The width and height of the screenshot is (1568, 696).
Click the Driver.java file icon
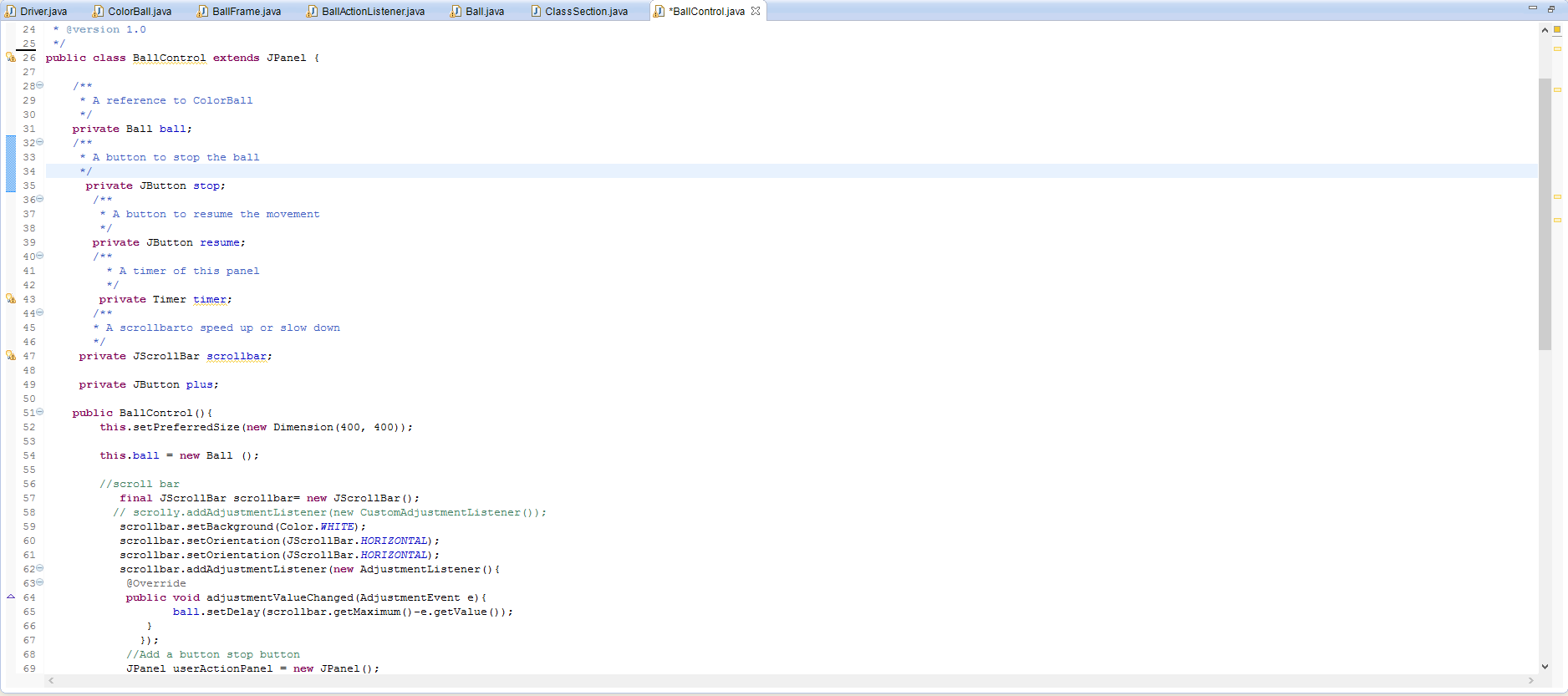(11, 11)
